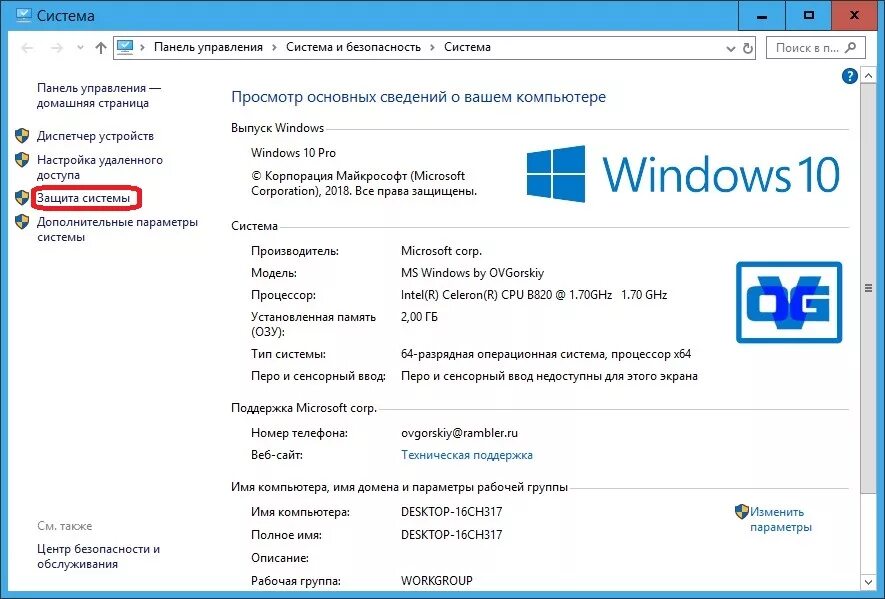Open recent locations dropdown arrow
Screen dimensions: 885x599
coord(80,48)
